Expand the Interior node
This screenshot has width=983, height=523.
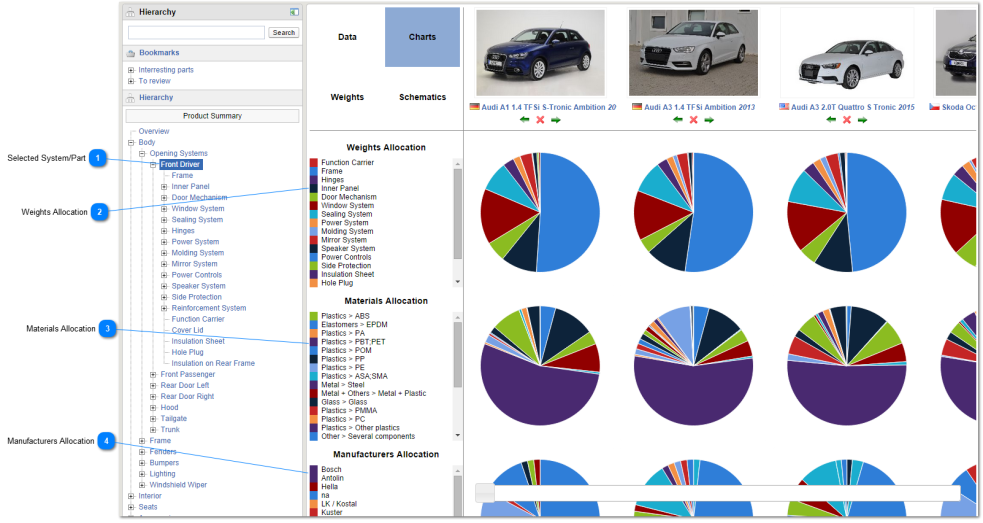(131, 496)
